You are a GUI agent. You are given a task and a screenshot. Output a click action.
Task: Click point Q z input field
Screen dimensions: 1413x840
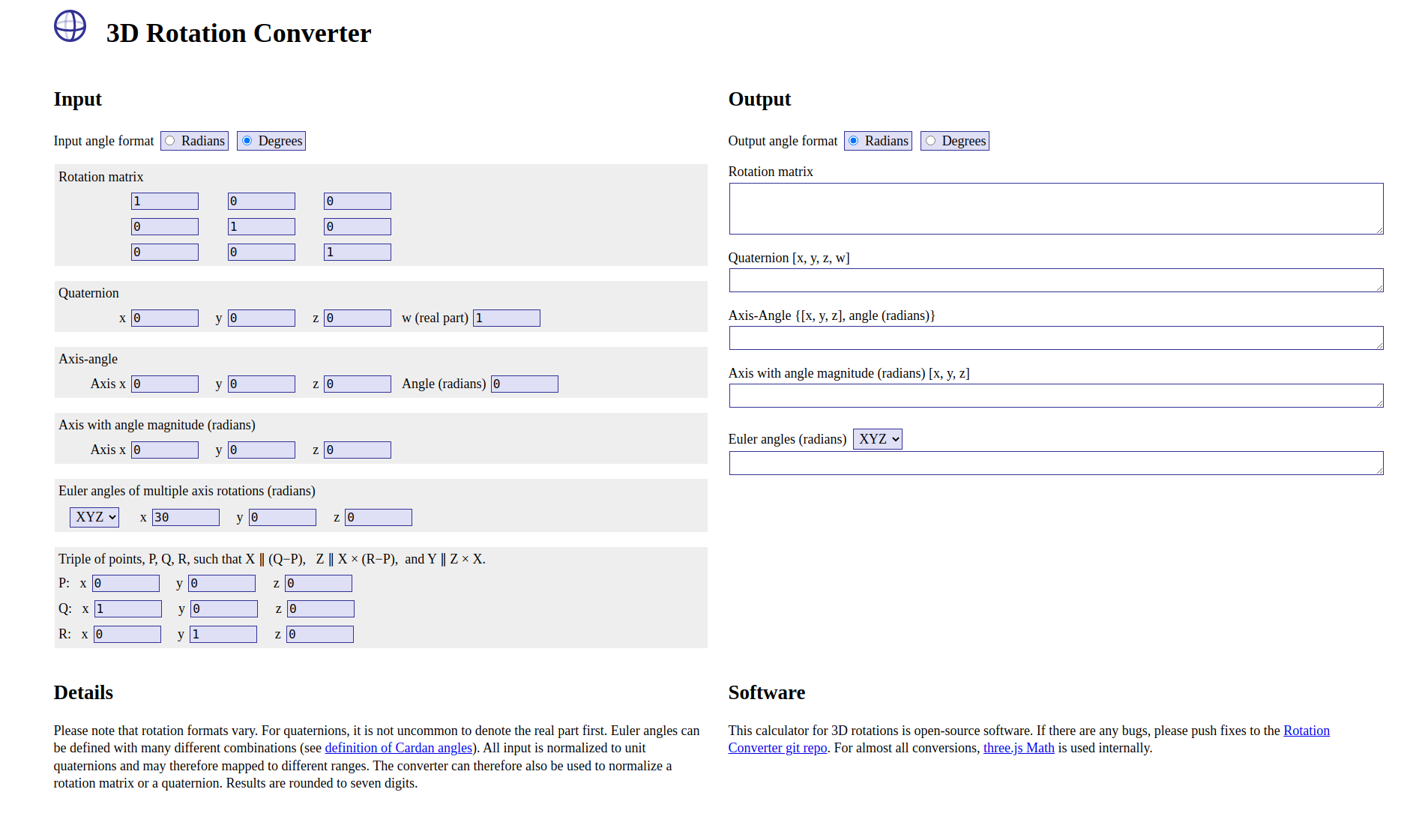321,609
